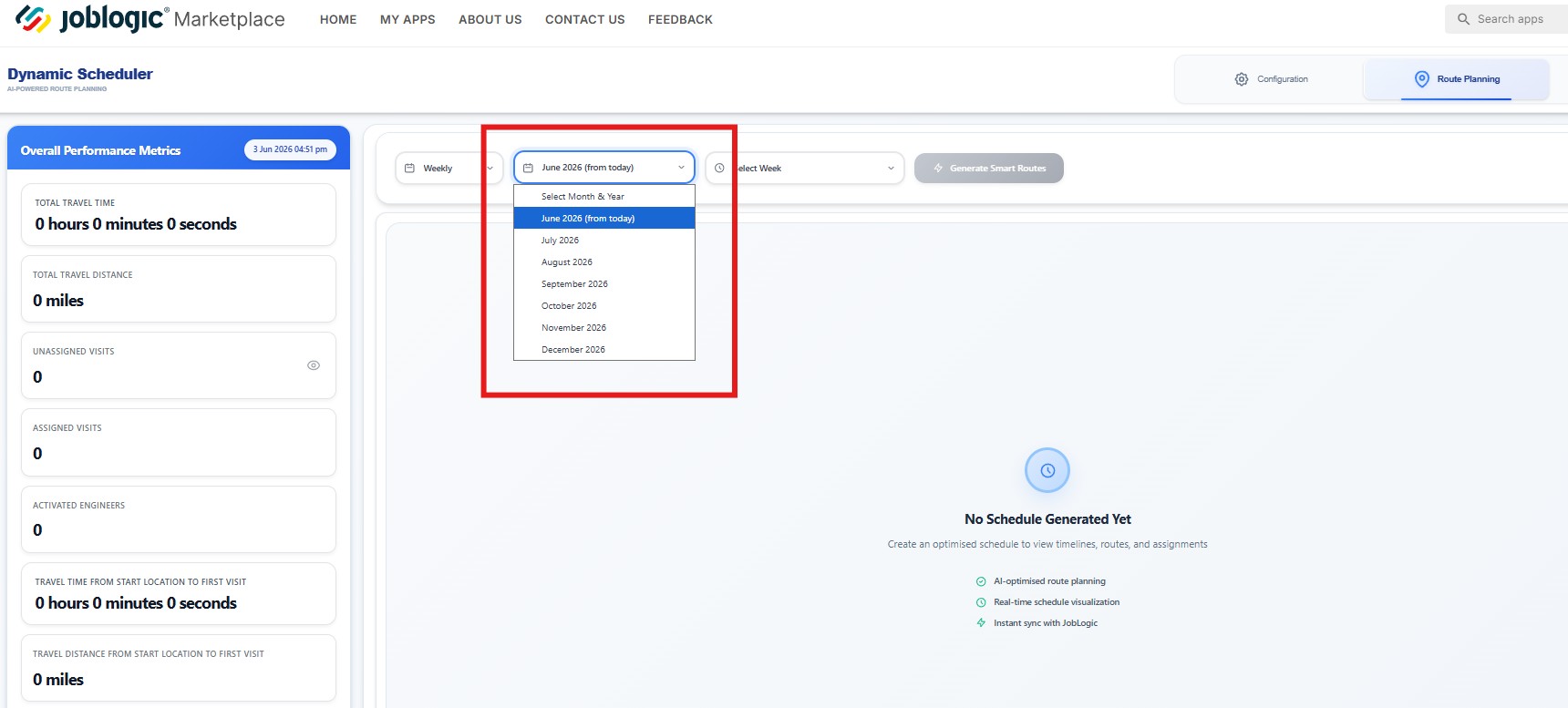Click the Total Travel Time metric card
The width and height of the screenshot is (1568, 708).
click(x=179, y=214)
